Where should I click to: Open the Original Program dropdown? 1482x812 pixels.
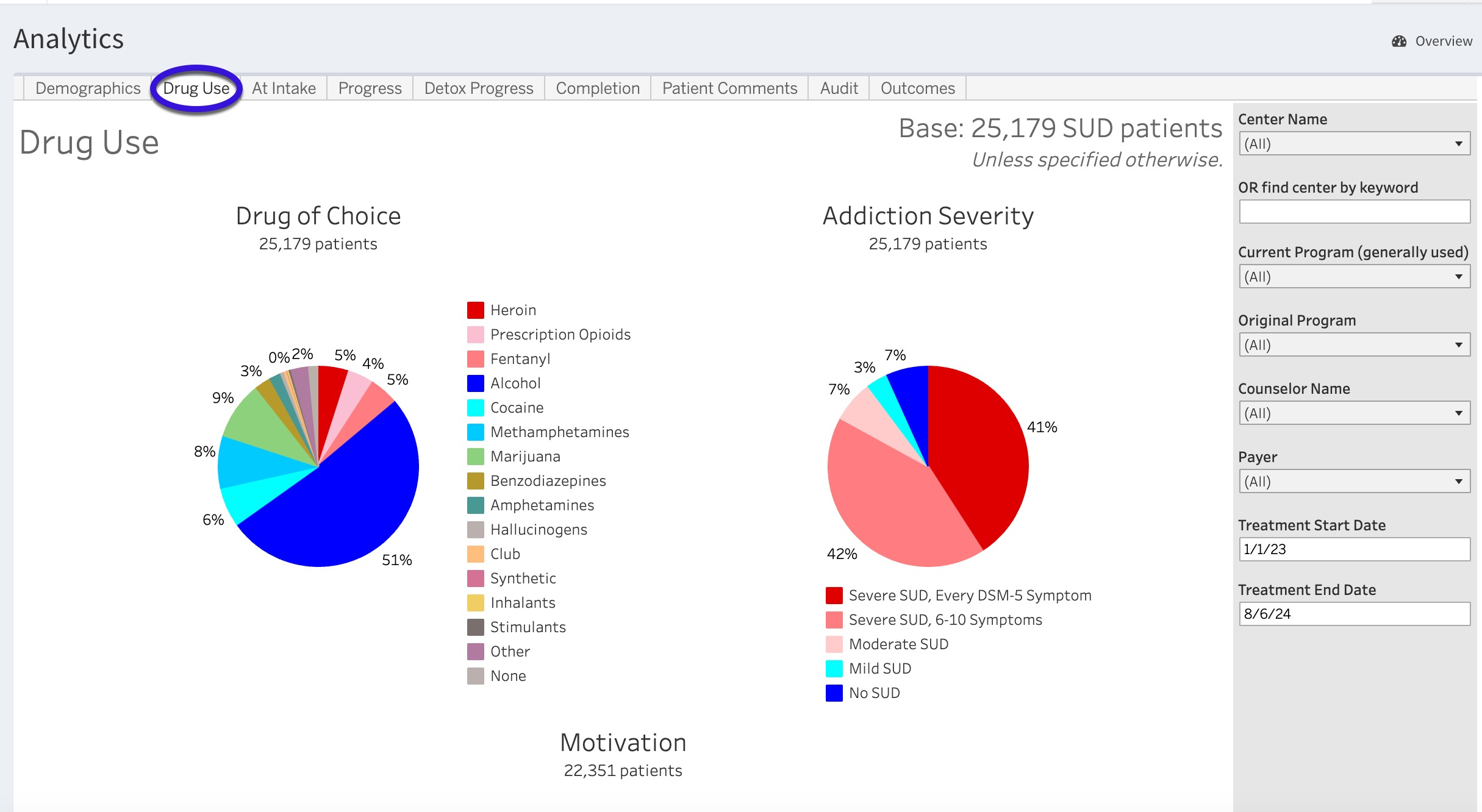tap(1354, 345)
